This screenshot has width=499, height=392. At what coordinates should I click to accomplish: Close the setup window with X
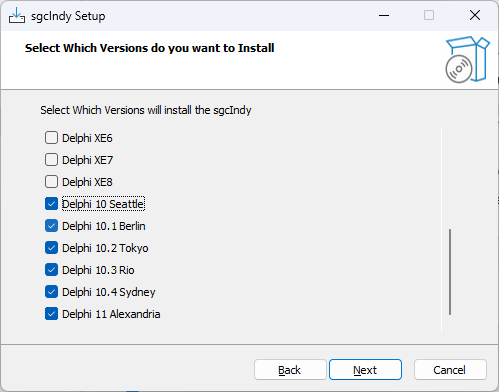(475, 15)
